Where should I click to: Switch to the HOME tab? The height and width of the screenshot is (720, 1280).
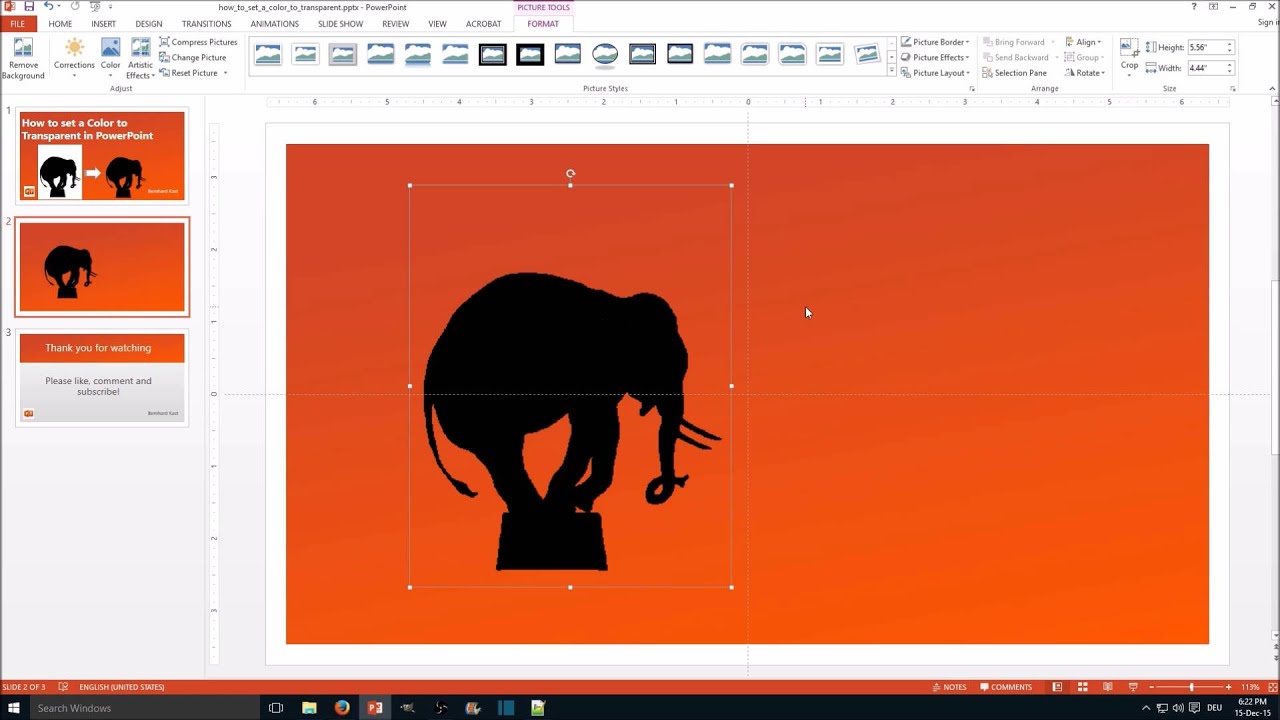(60, 24)
